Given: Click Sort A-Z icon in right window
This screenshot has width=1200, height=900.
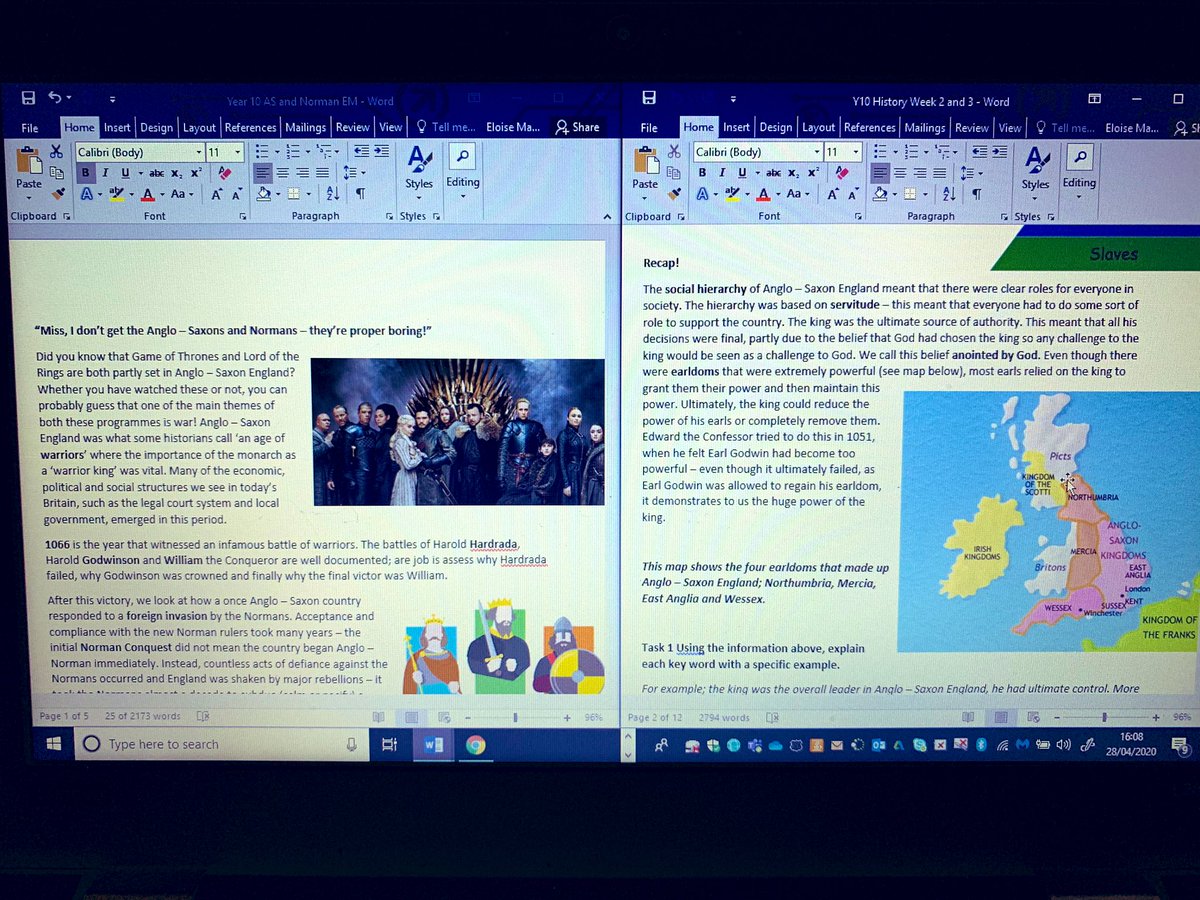Looking at the screenshot, I should point(950,194).
